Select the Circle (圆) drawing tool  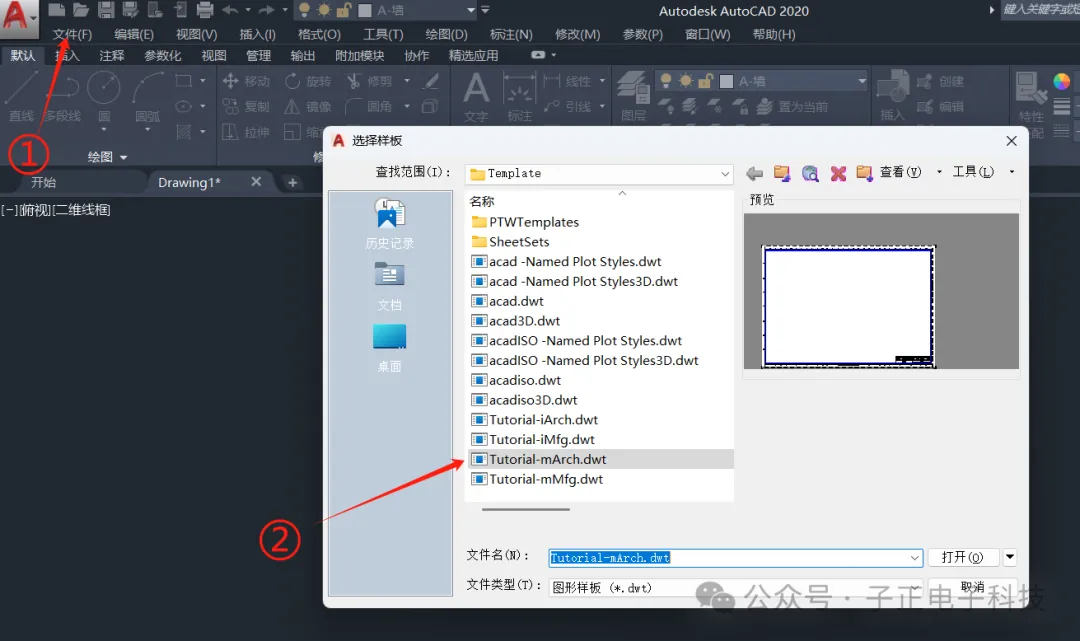point(104,96)
